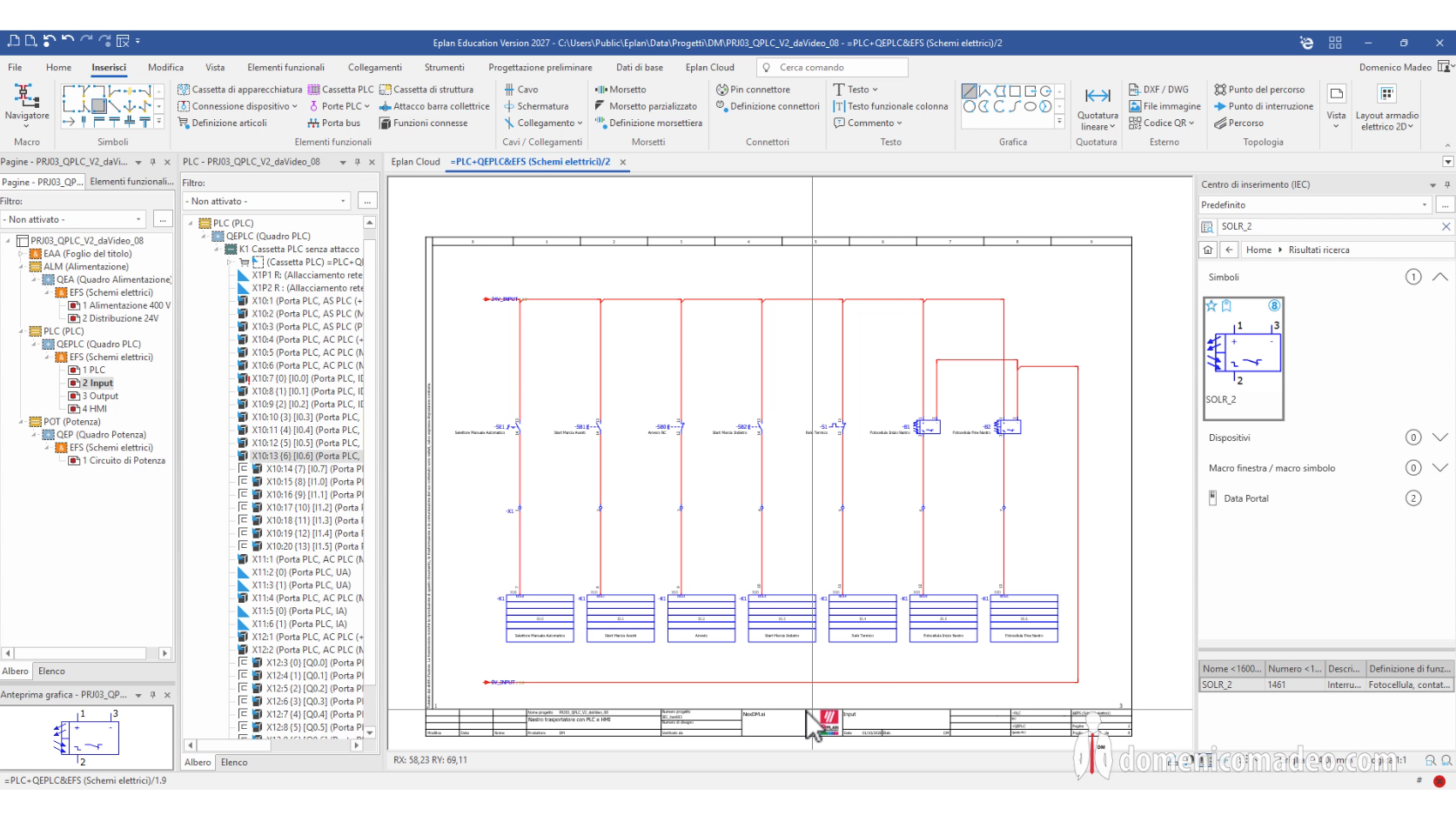The image size is (1456, 815).
Task: Insert a Schermatura shield
Action: point(535,106)
